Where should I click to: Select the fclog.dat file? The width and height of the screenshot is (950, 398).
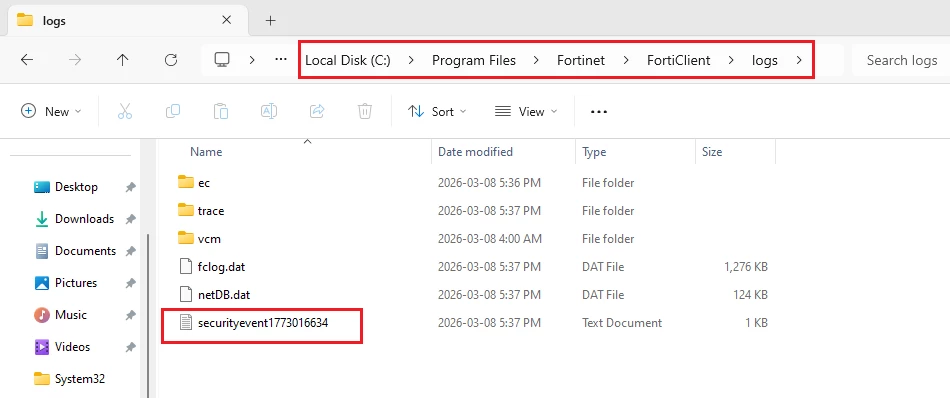click(221, 267)
